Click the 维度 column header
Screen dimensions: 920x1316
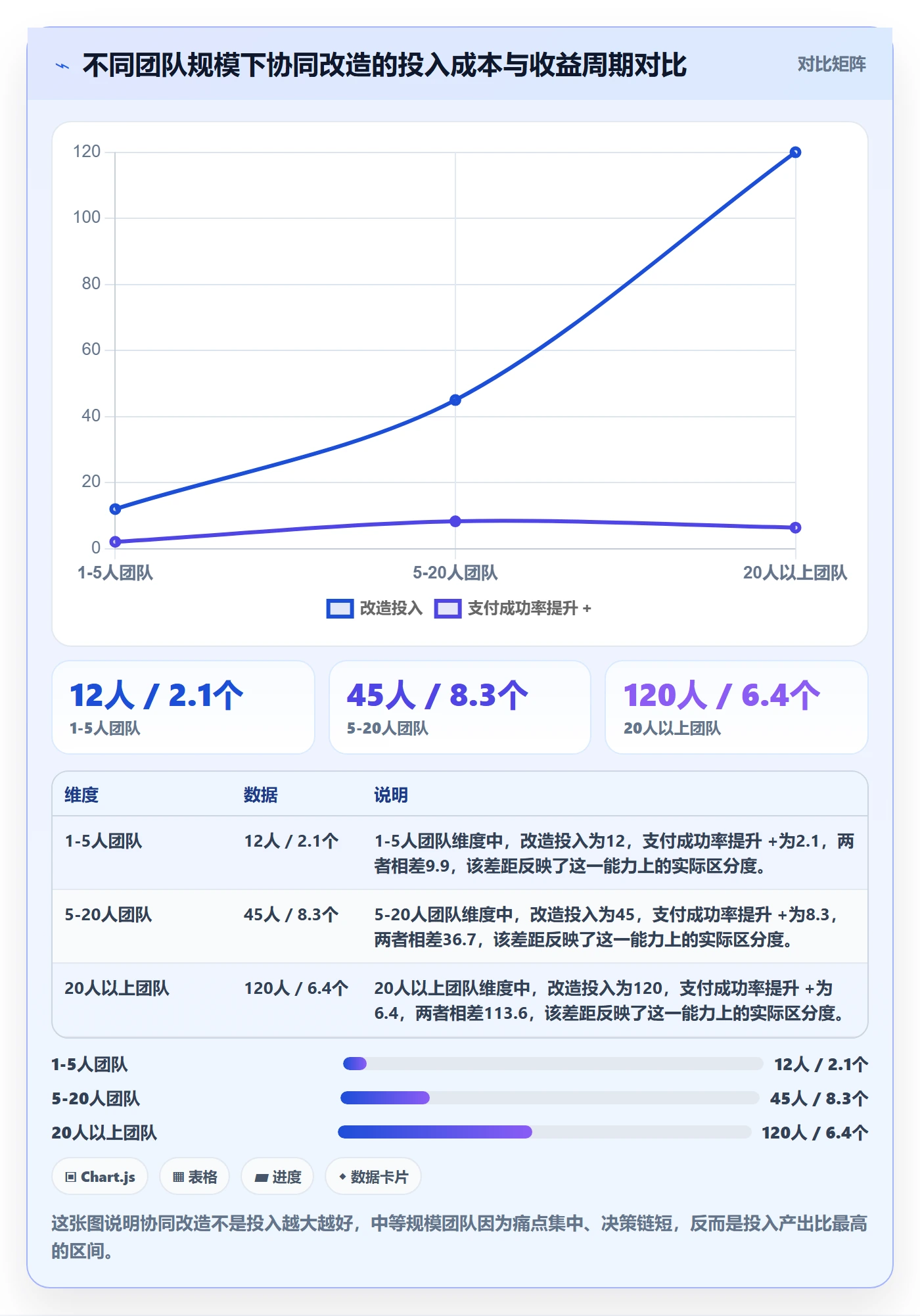[x=81, y=795]
